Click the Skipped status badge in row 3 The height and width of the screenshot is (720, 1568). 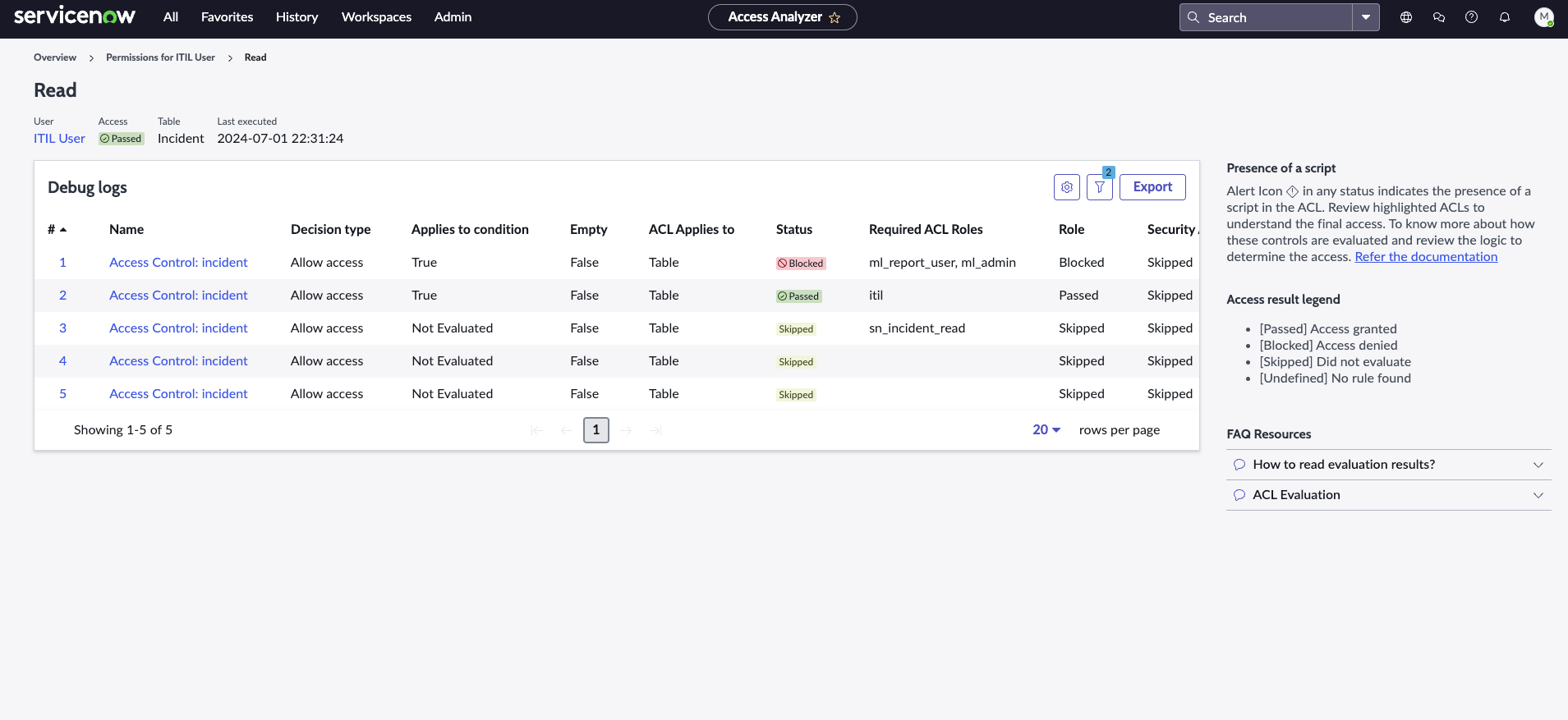796,329
